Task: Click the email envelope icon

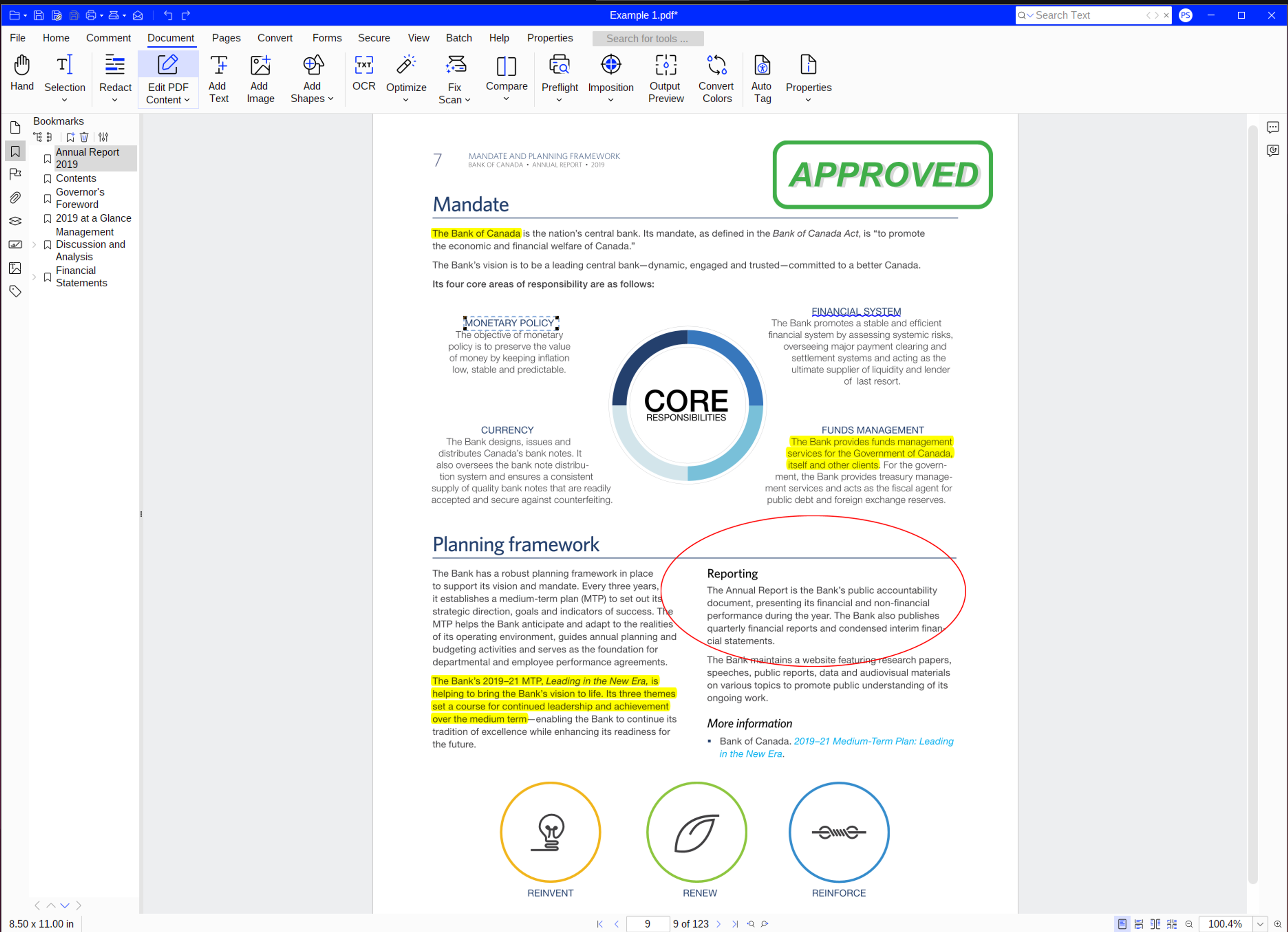Action: pyautogui.click(x=138, y=15)
